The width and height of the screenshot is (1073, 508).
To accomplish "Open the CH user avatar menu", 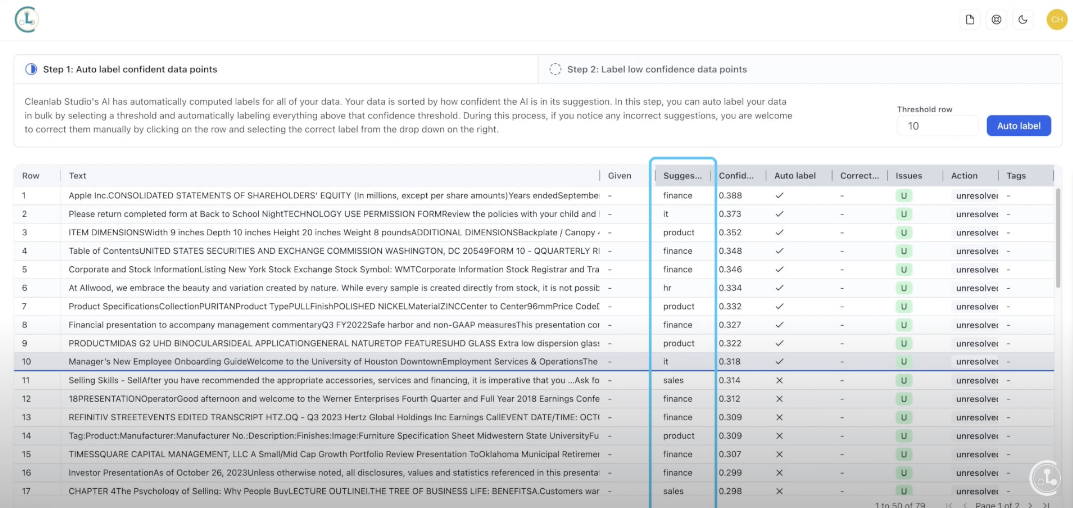I will coord(1057,20).
